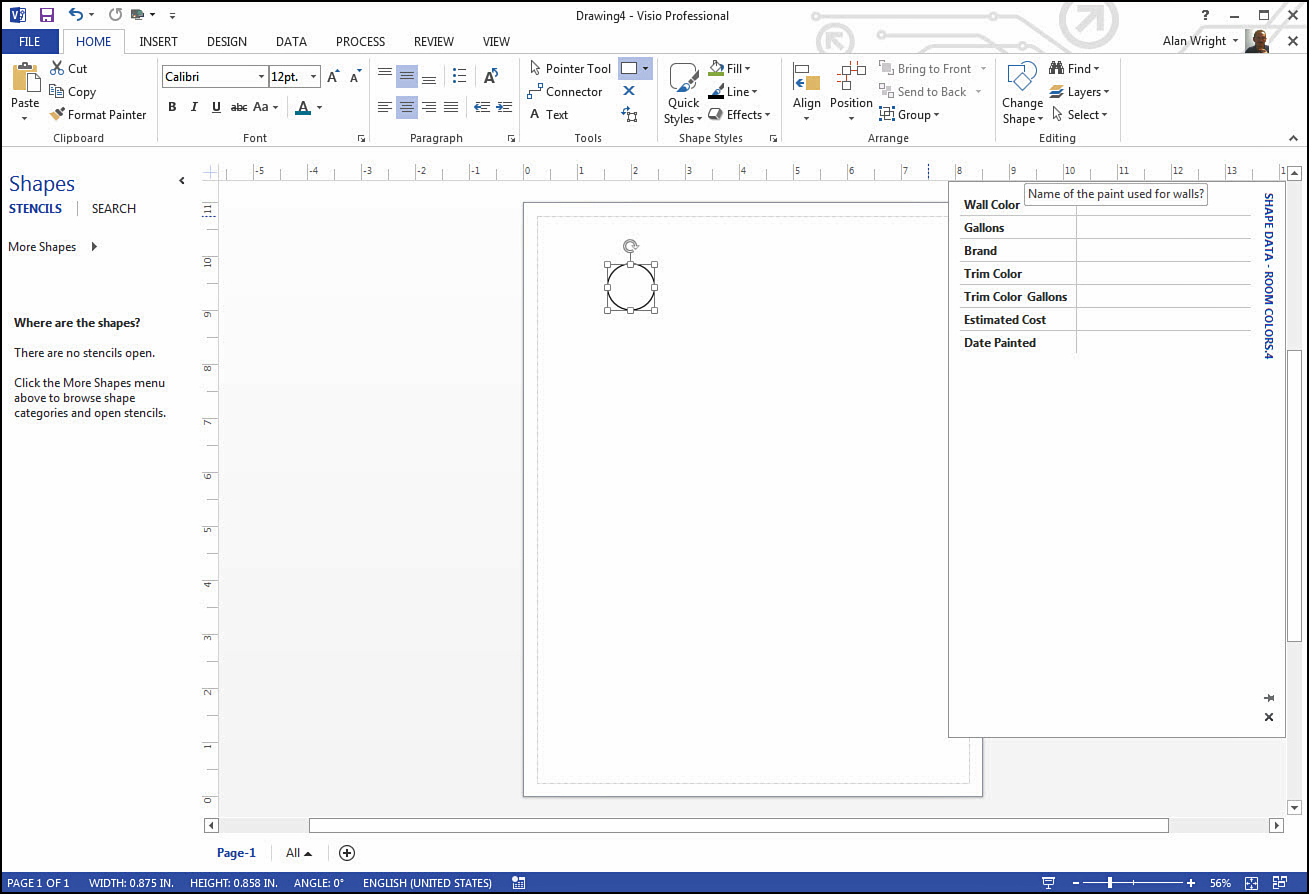1309x894 pixels.
Task: Toggle Align Left text alignment
Action: tap(385, 107)
